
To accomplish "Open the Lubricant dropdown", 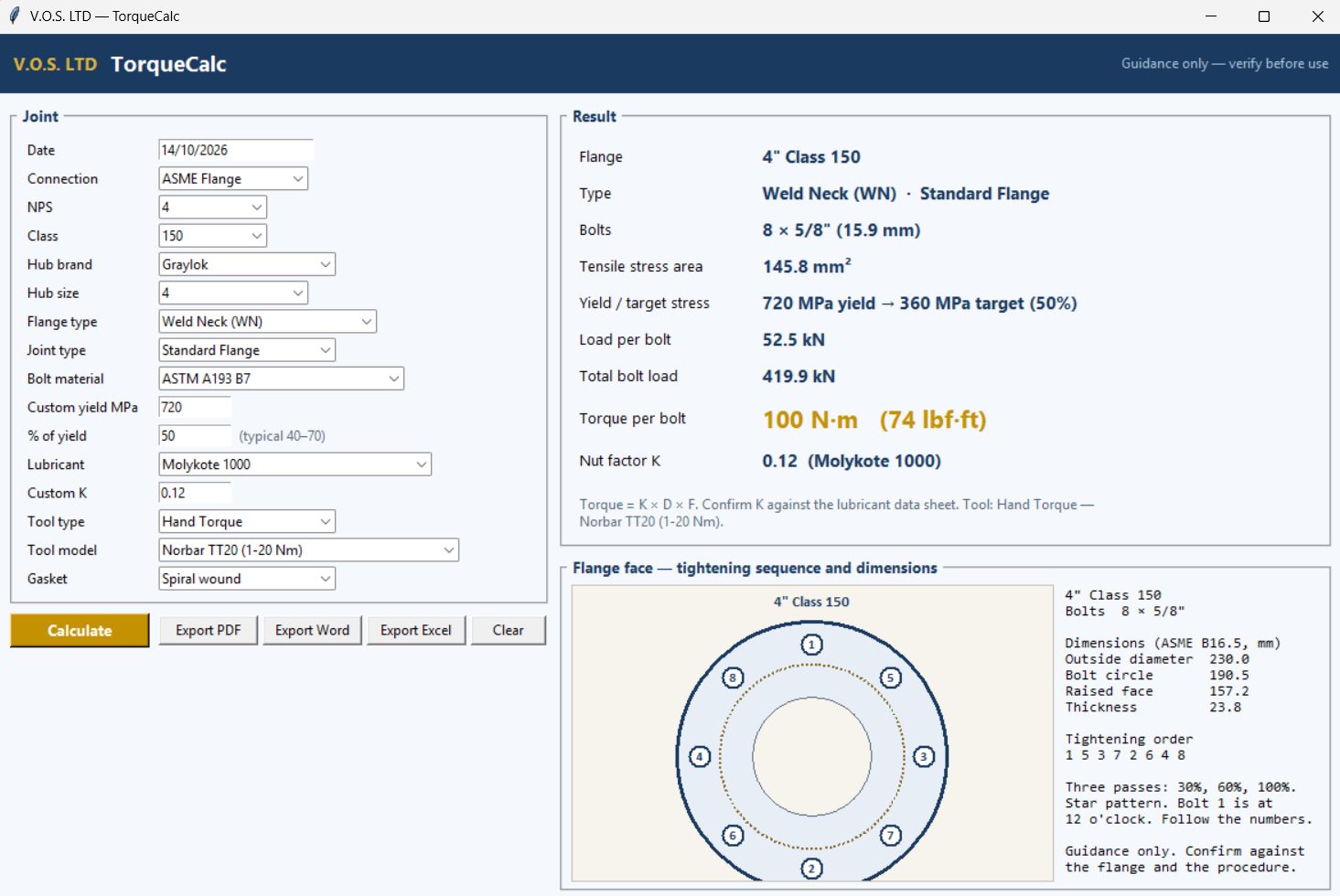I will tap(295, 464).
